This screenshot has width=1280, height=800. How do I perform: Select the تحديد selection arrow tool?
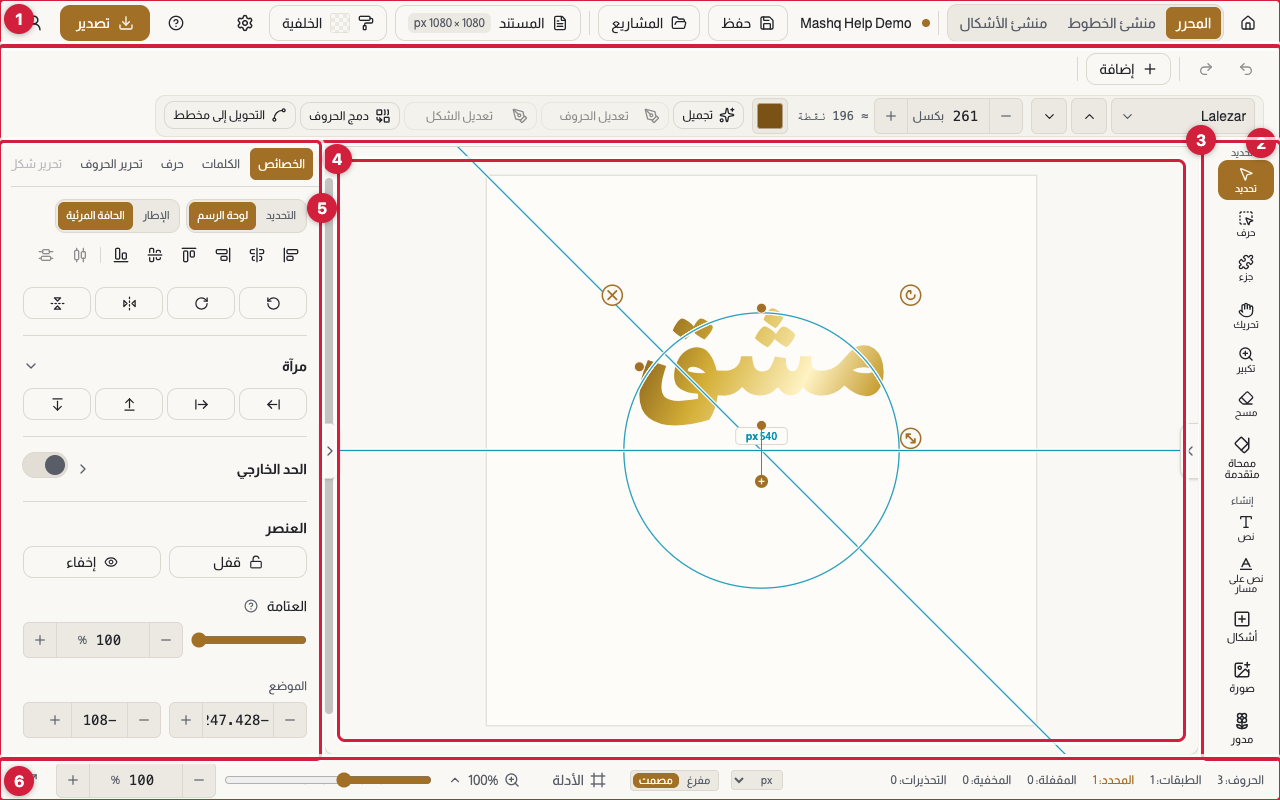(x=1245, y=180)
